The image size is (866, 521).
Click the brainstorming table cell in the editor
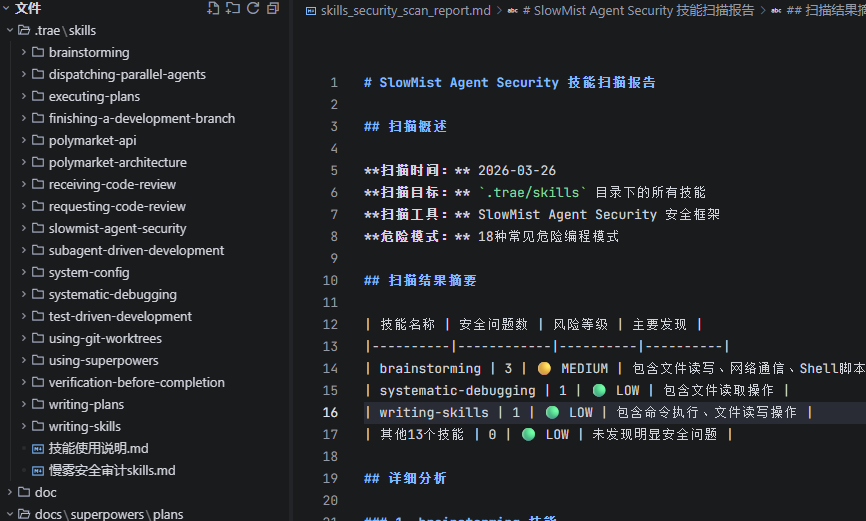430,369
